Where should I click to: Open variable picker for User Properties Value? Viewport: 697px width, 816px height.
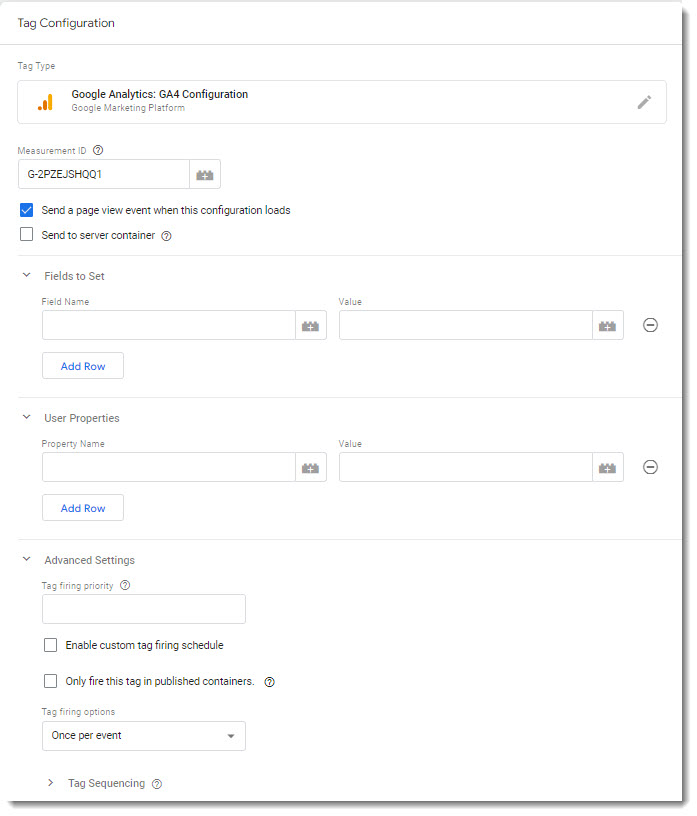(607, 467)
